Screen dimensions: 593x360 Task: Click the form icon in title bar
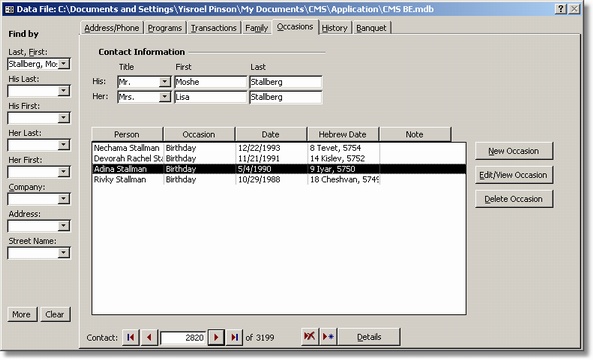(9, 9)
